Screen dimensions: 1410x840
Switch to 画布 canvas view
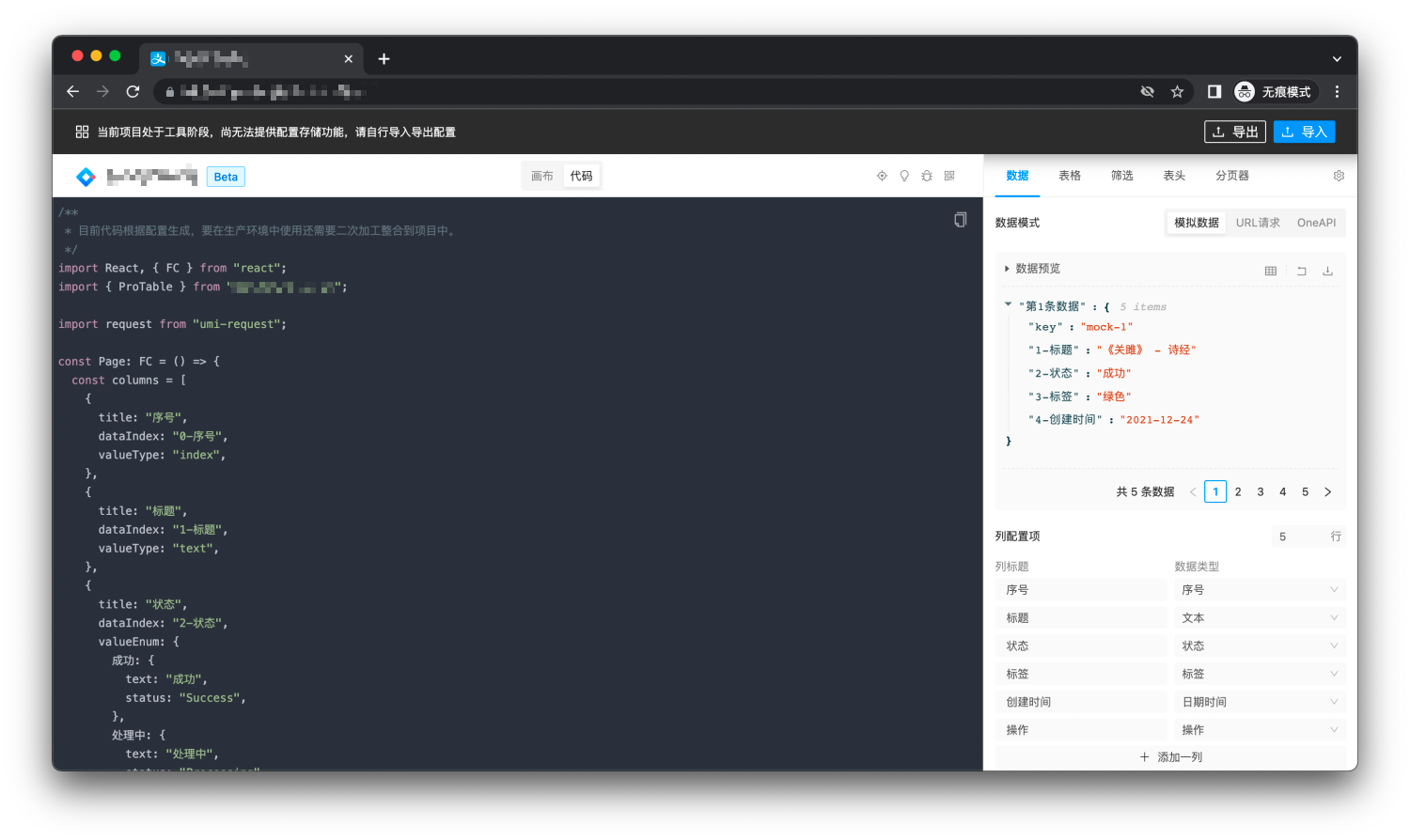pyautogui.click(x=542, y=176)
